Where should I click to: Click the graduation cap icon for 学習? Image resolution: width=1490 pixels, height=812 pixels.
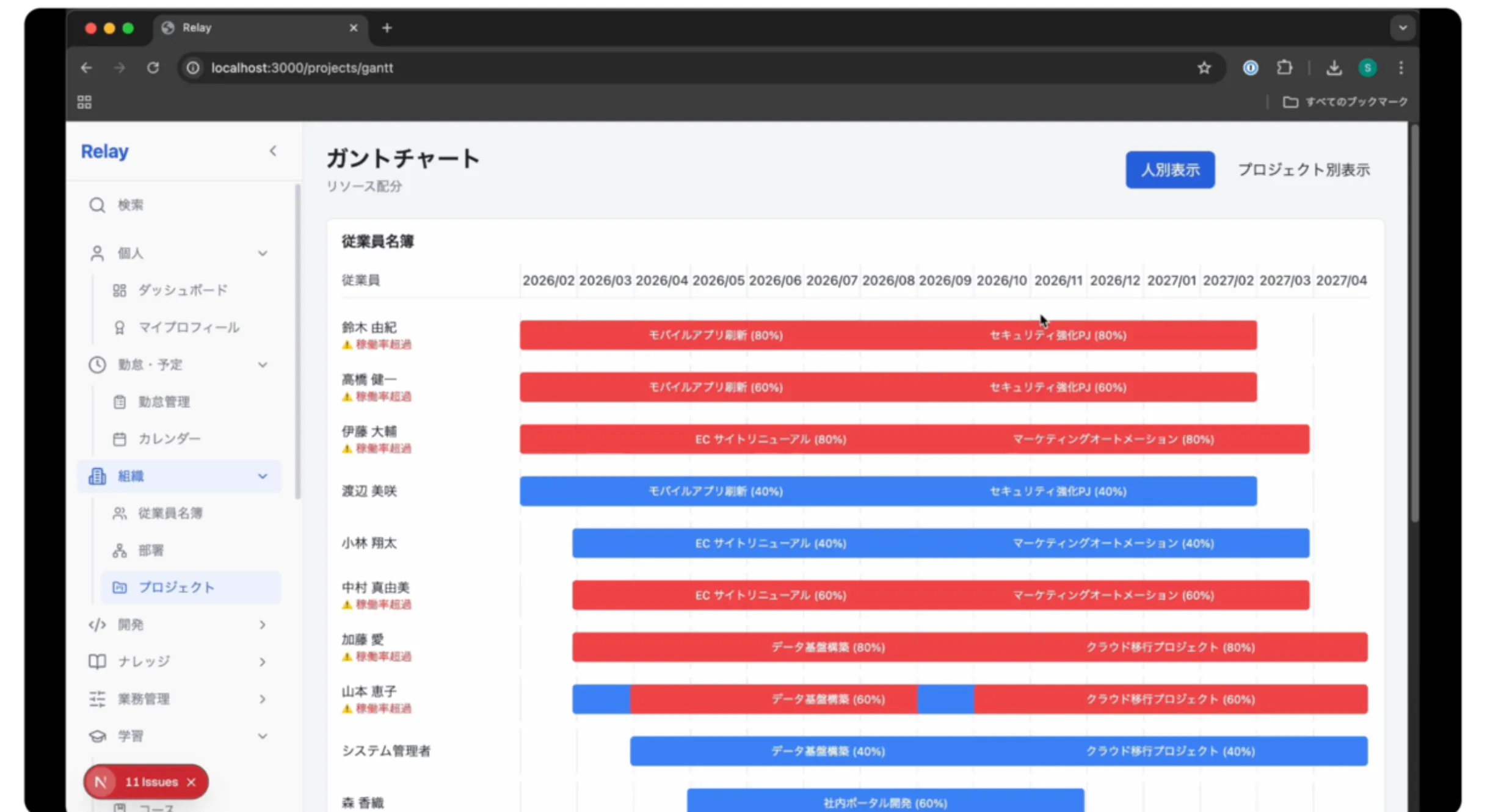click(97, 736)
